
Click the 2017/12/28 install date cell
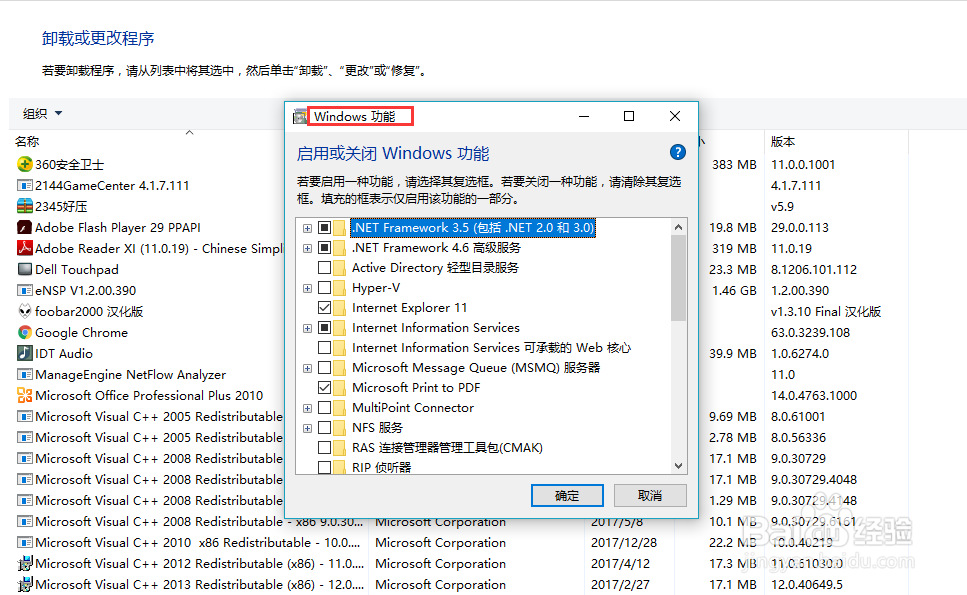623,543
